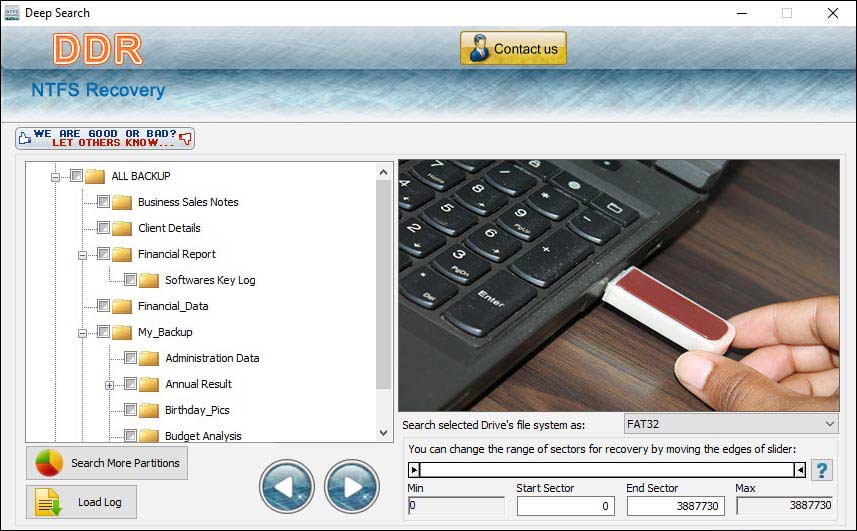Select the 'Client Details' tree label

(169, 228)
